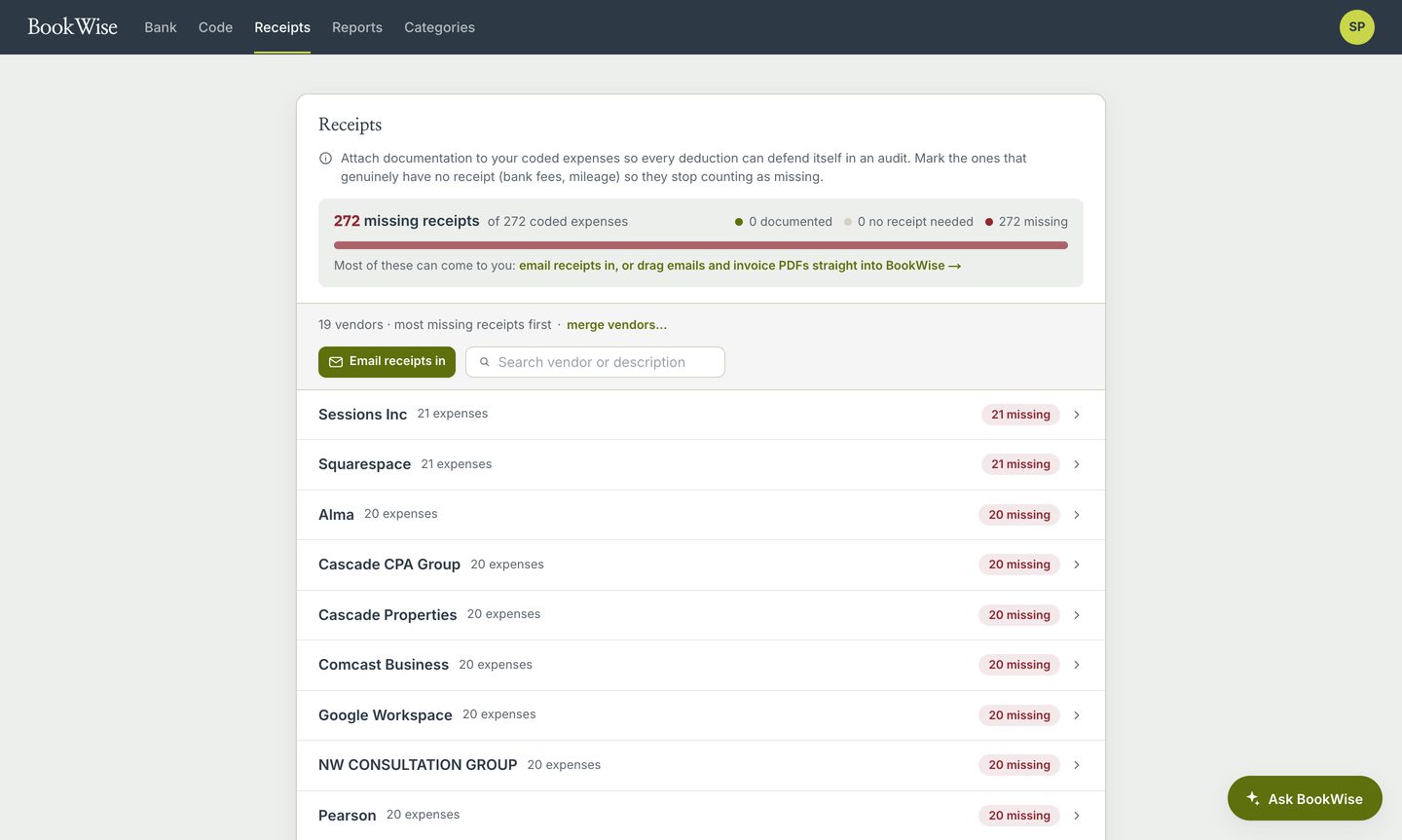Expand the Cascade CPA Group chevron
The height and width of the screenshot is (840, 1402).
[1077, 565]
